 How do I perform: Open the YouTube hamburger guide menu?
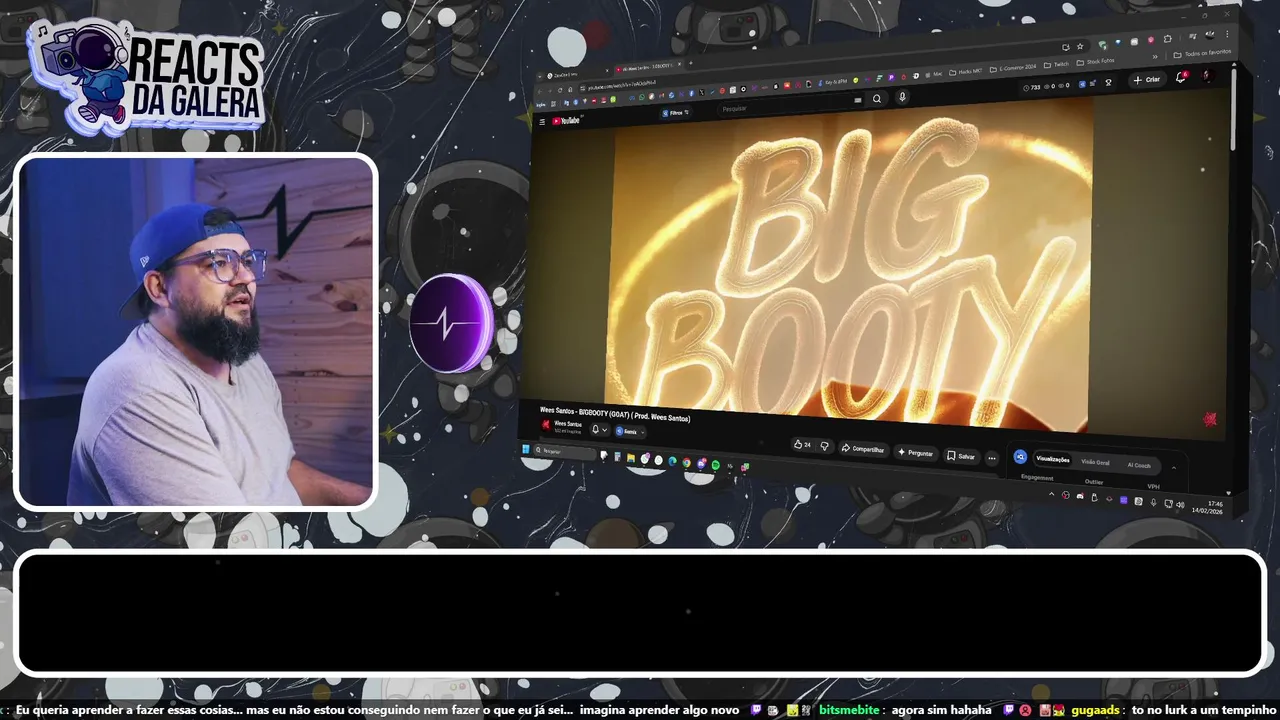coord(542,122)
